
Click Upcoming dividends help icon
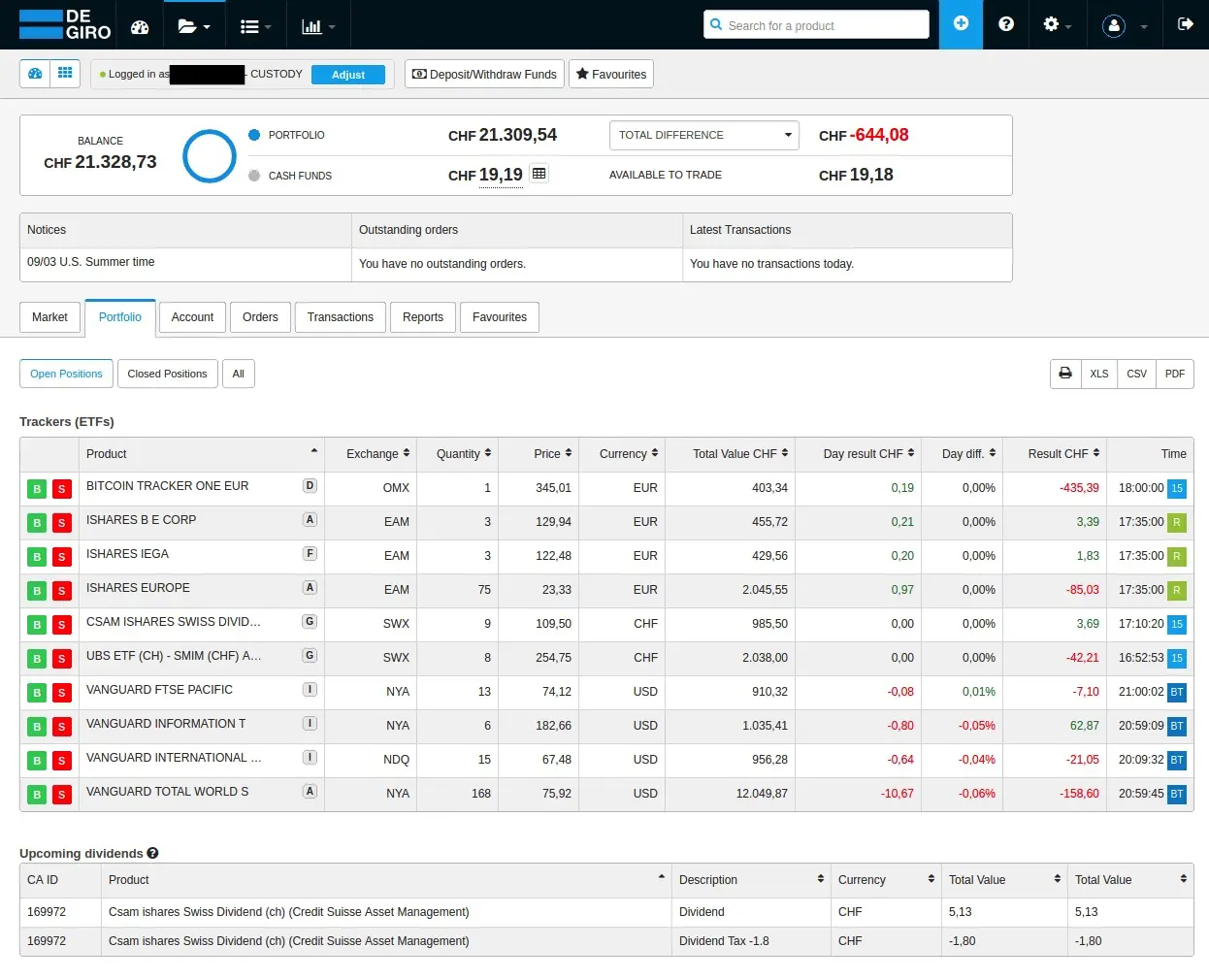152,853
